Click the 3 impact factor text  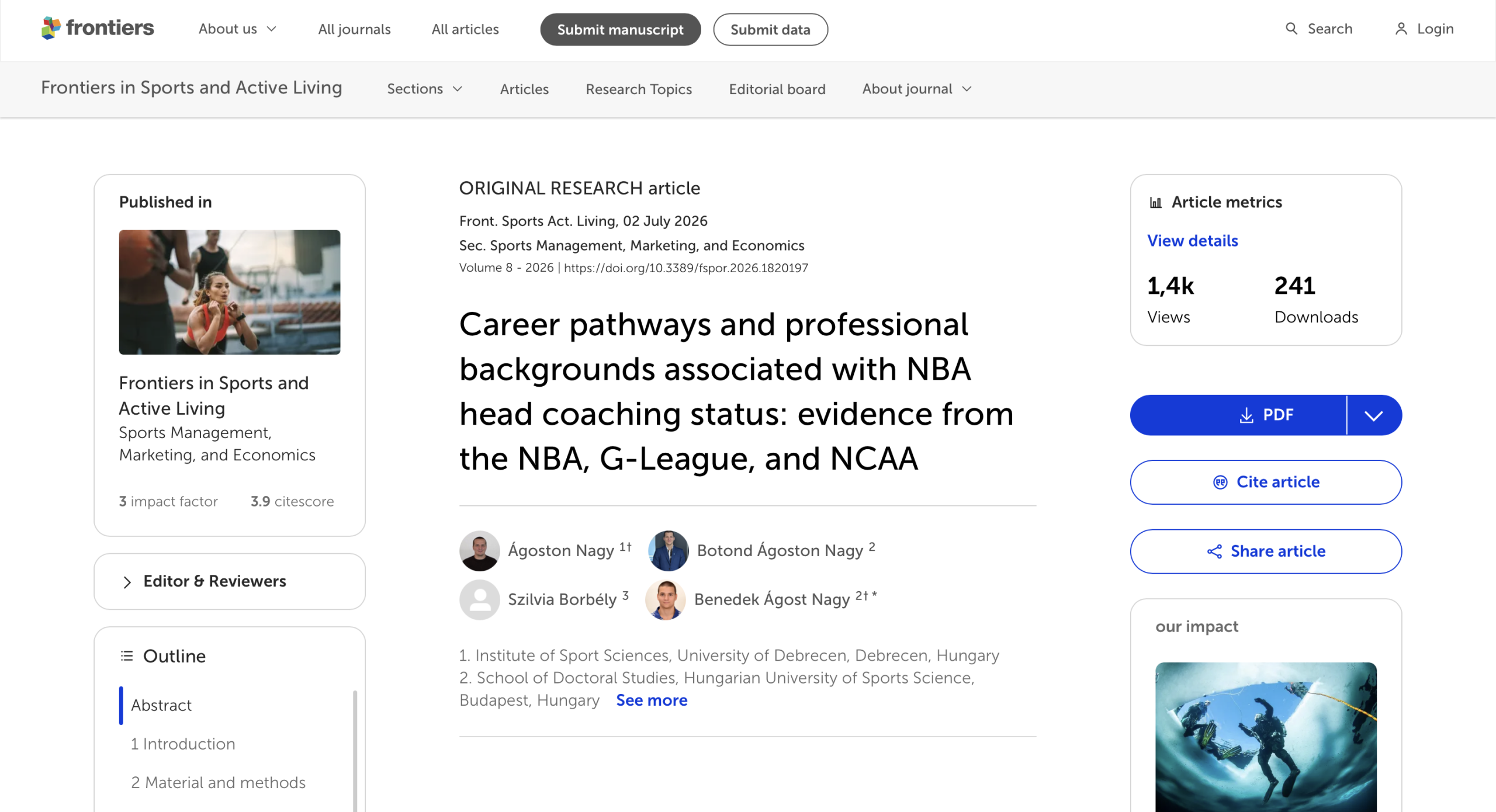[x=168, y=502]
